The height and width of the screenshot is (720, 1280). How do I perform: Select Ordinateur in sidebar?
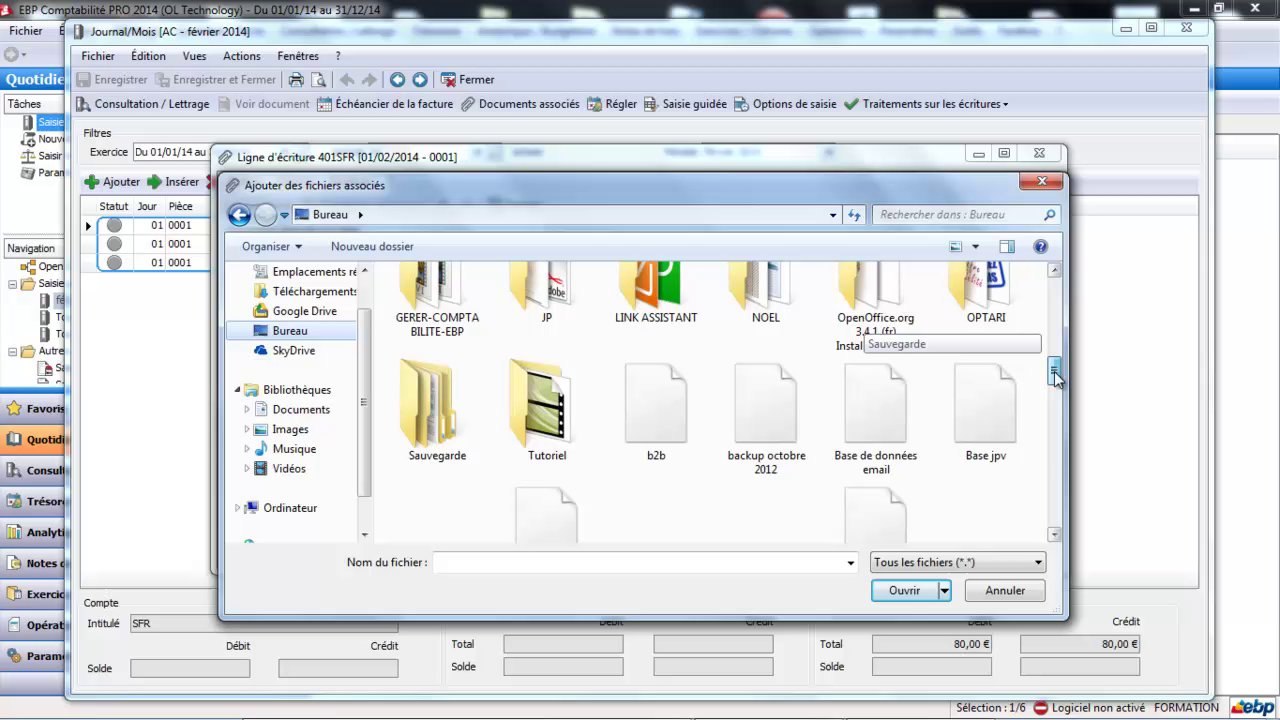[280, 508]
